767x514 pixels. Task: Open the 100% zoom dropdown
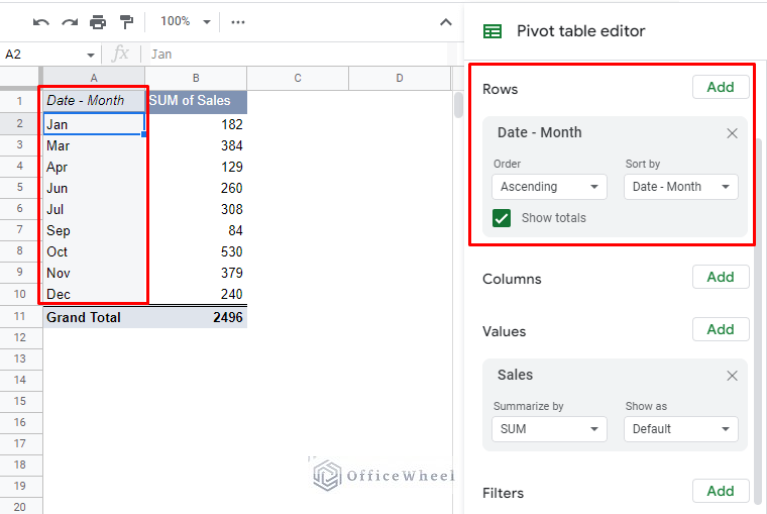pyautogui.click(x=186, y=21)
